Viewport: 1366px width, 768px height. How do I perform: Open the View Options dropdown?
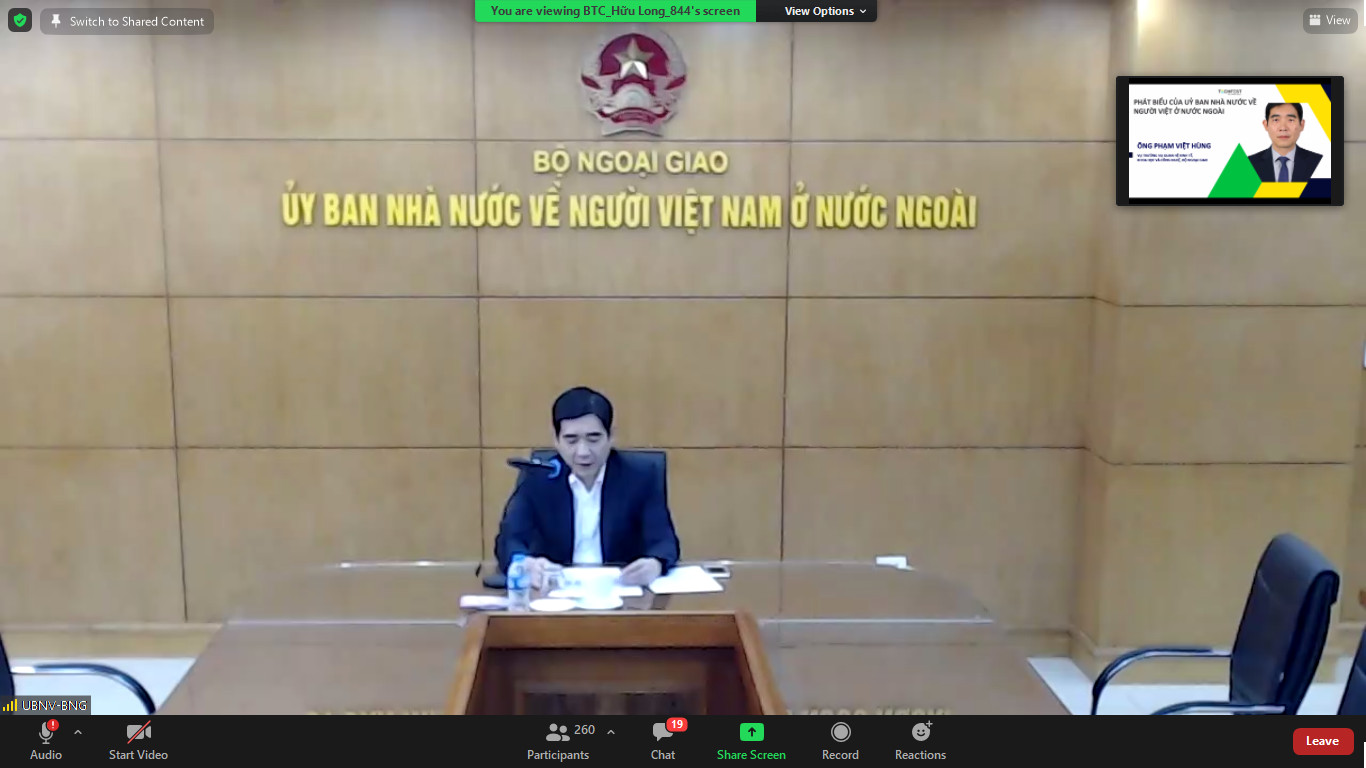tap(824, 11)
